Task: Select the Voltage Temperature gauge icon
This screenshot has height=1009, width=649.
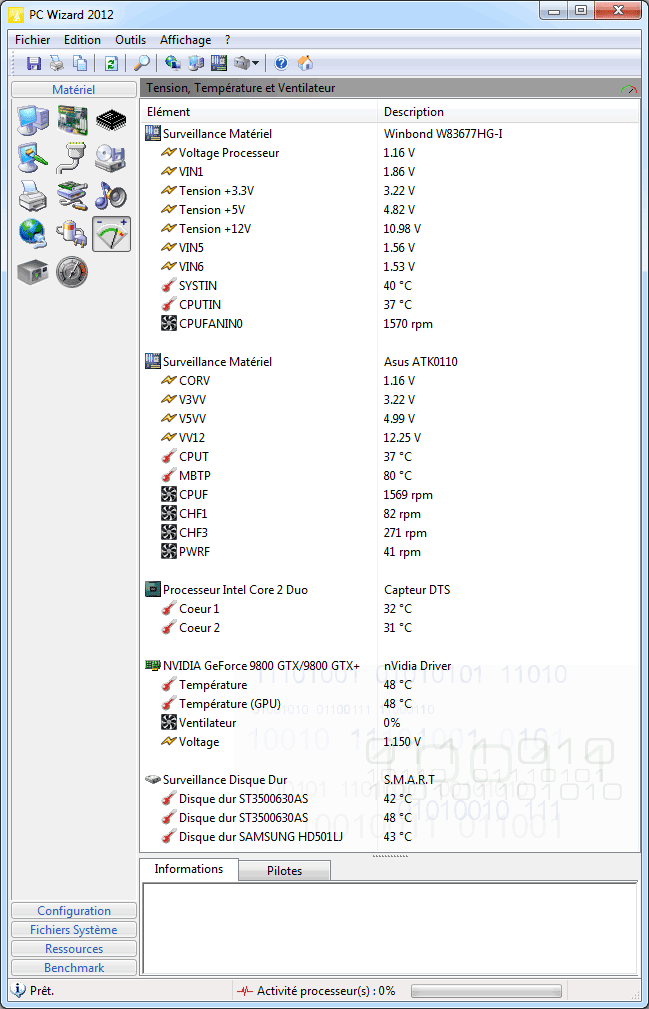Action: (111, 234)
